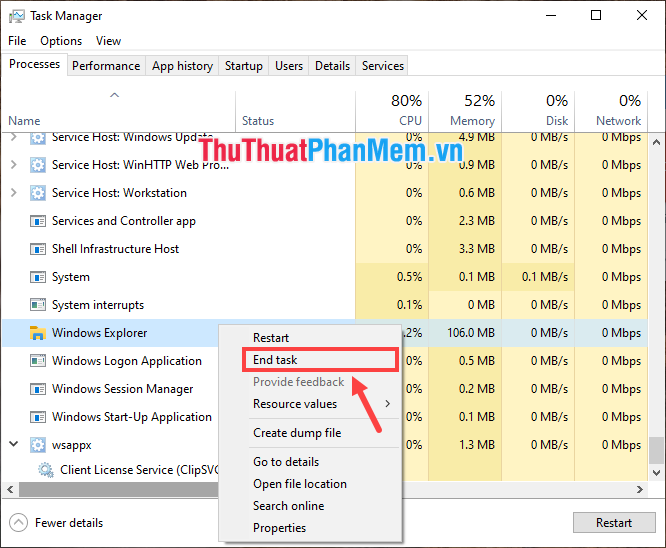Viewport: 666px width, 548px height.
Task: Select the Windows Logon Application row
Action: [325, 361]
